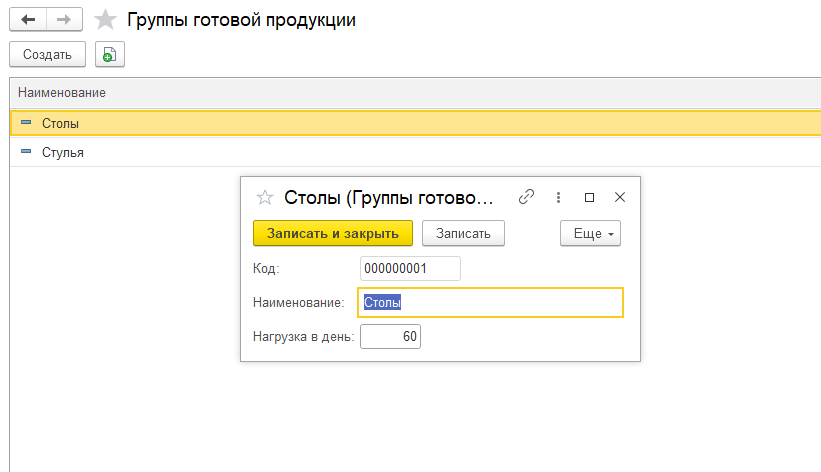The image size is (821, 472).
Task: Click the Записать button
Action: (463, 233)
